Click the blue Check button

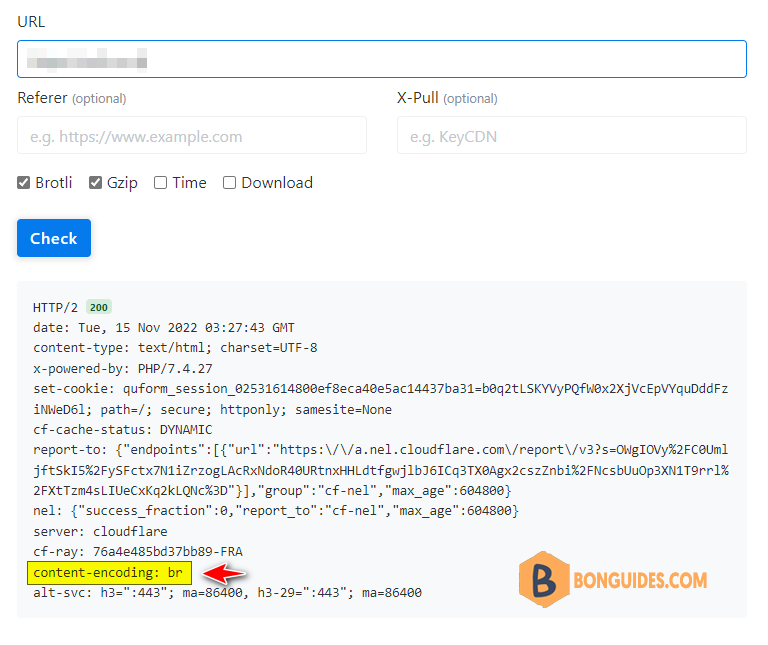point(54,238)
